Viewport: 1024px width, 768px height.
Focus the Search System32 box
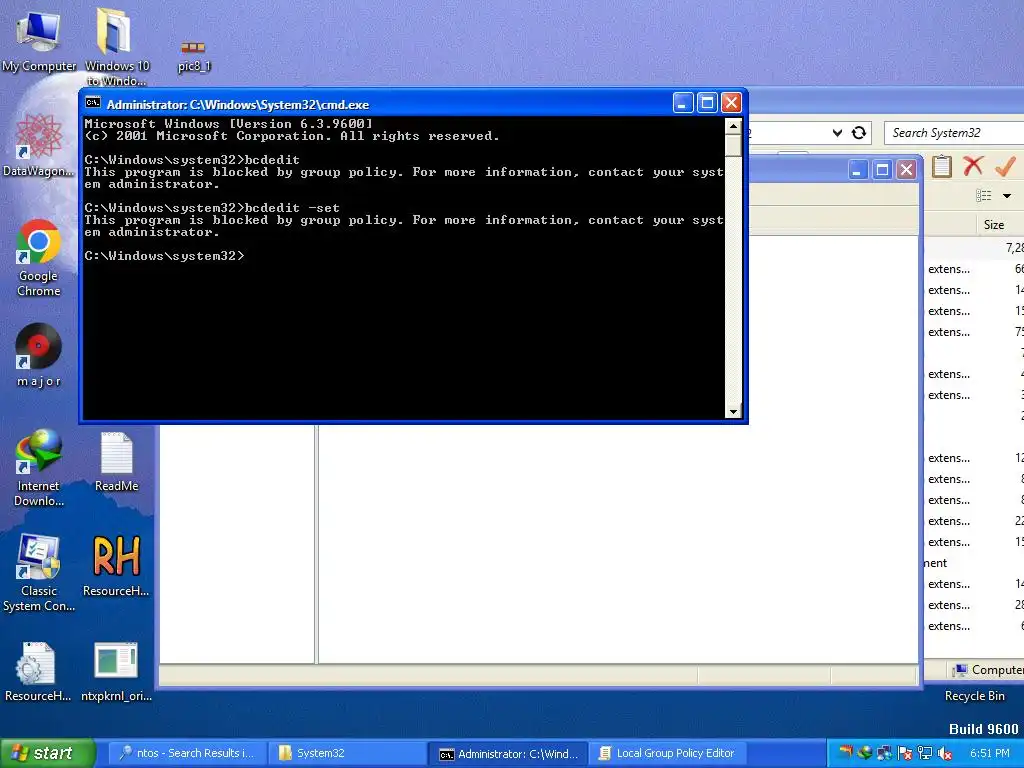[x=953, y=133]
